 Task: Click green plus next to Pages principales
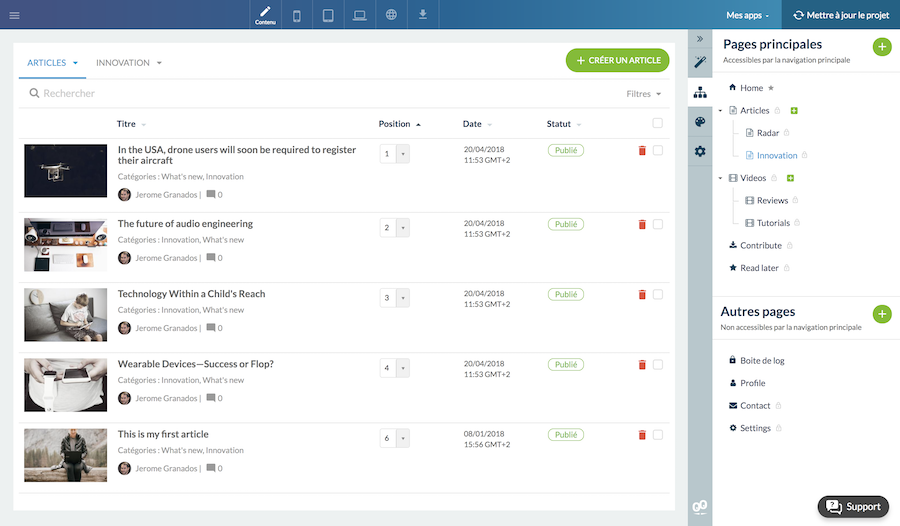tap(881, 47)
